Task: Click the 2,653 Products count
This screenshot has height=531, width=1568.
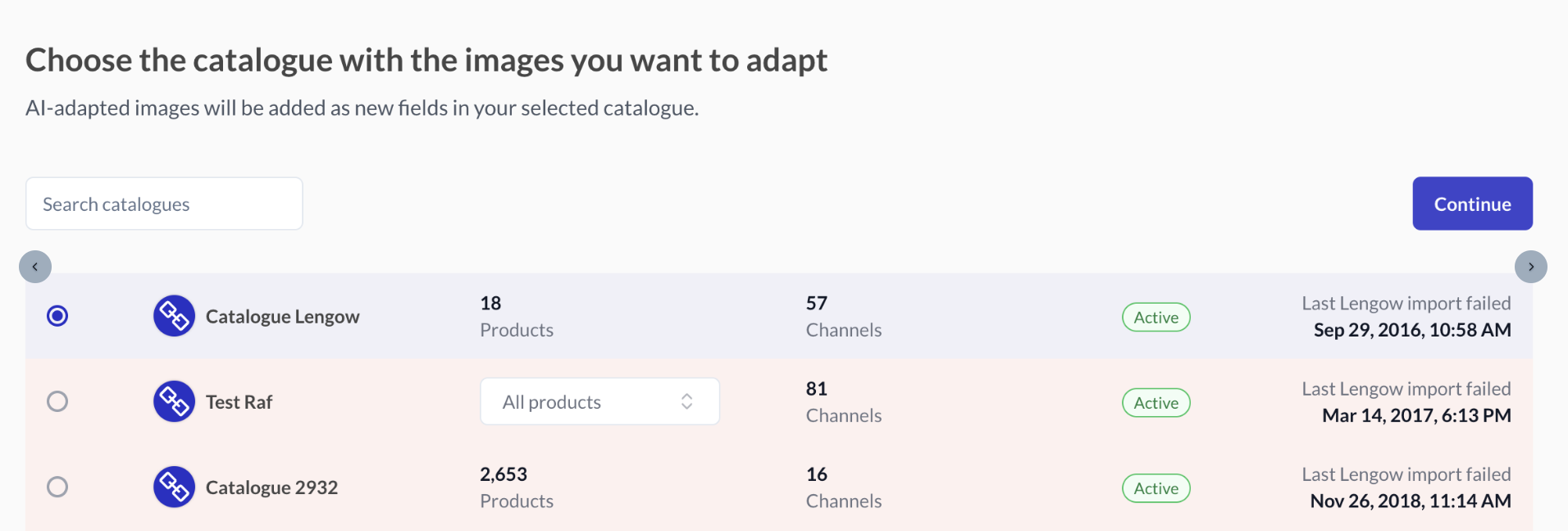Action: tap(517, 488)
